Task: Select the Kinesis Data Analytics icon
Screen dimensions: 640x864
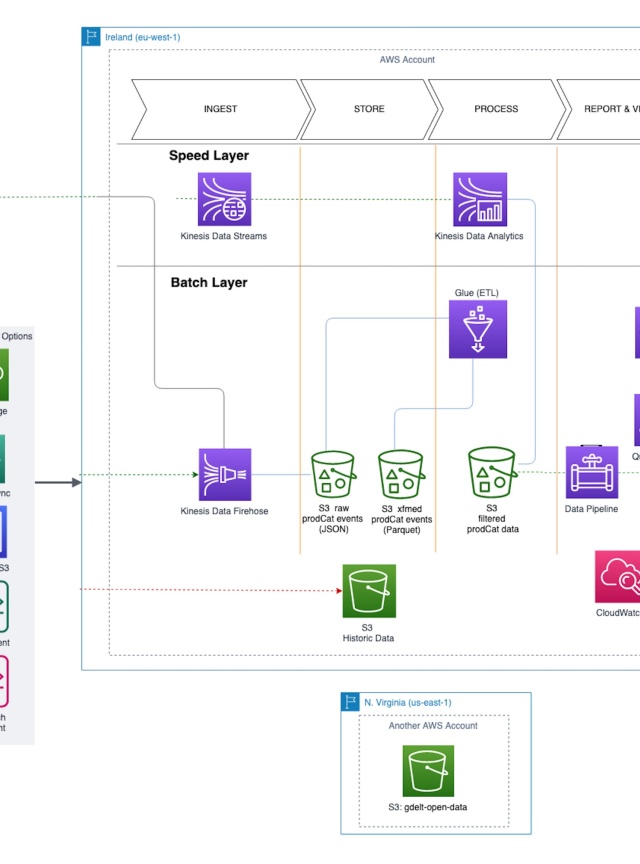Action: [x=480, y=199]
